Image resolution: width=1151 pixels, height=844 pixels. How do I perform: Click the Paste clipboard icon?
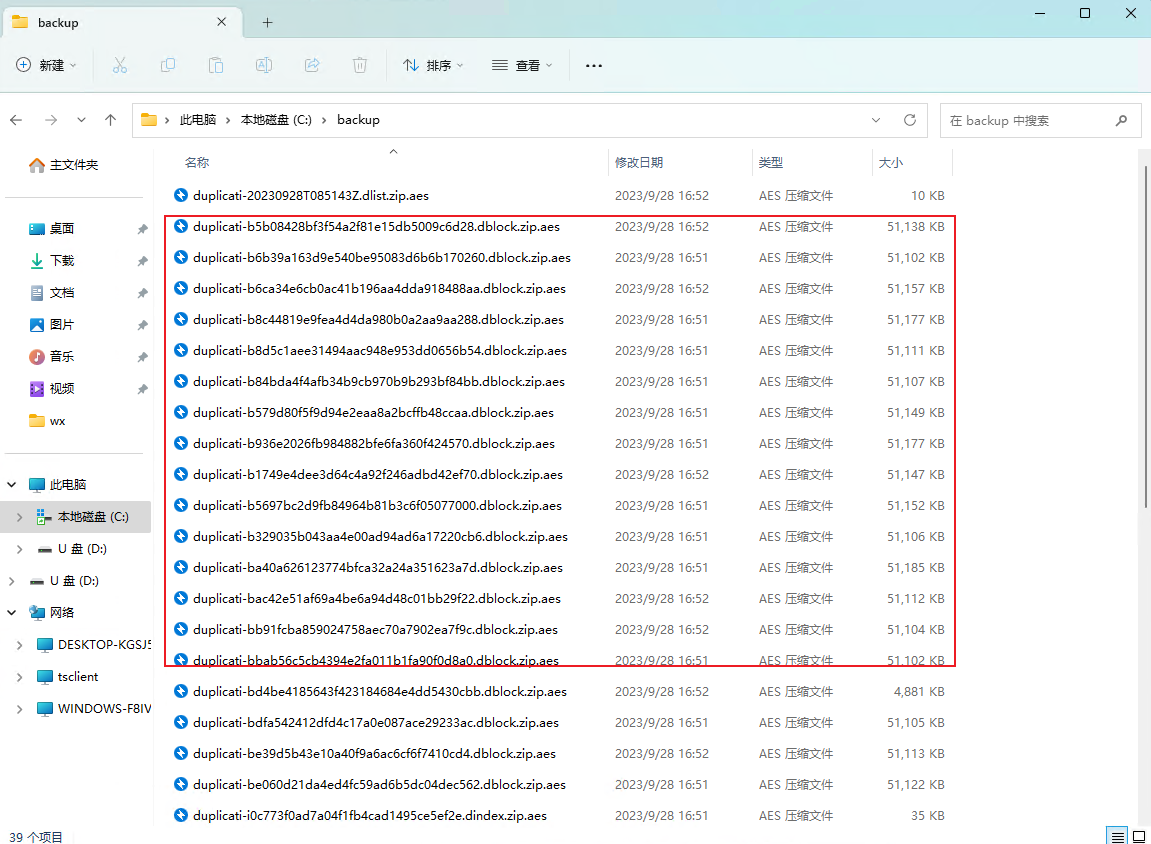(216, 65)
